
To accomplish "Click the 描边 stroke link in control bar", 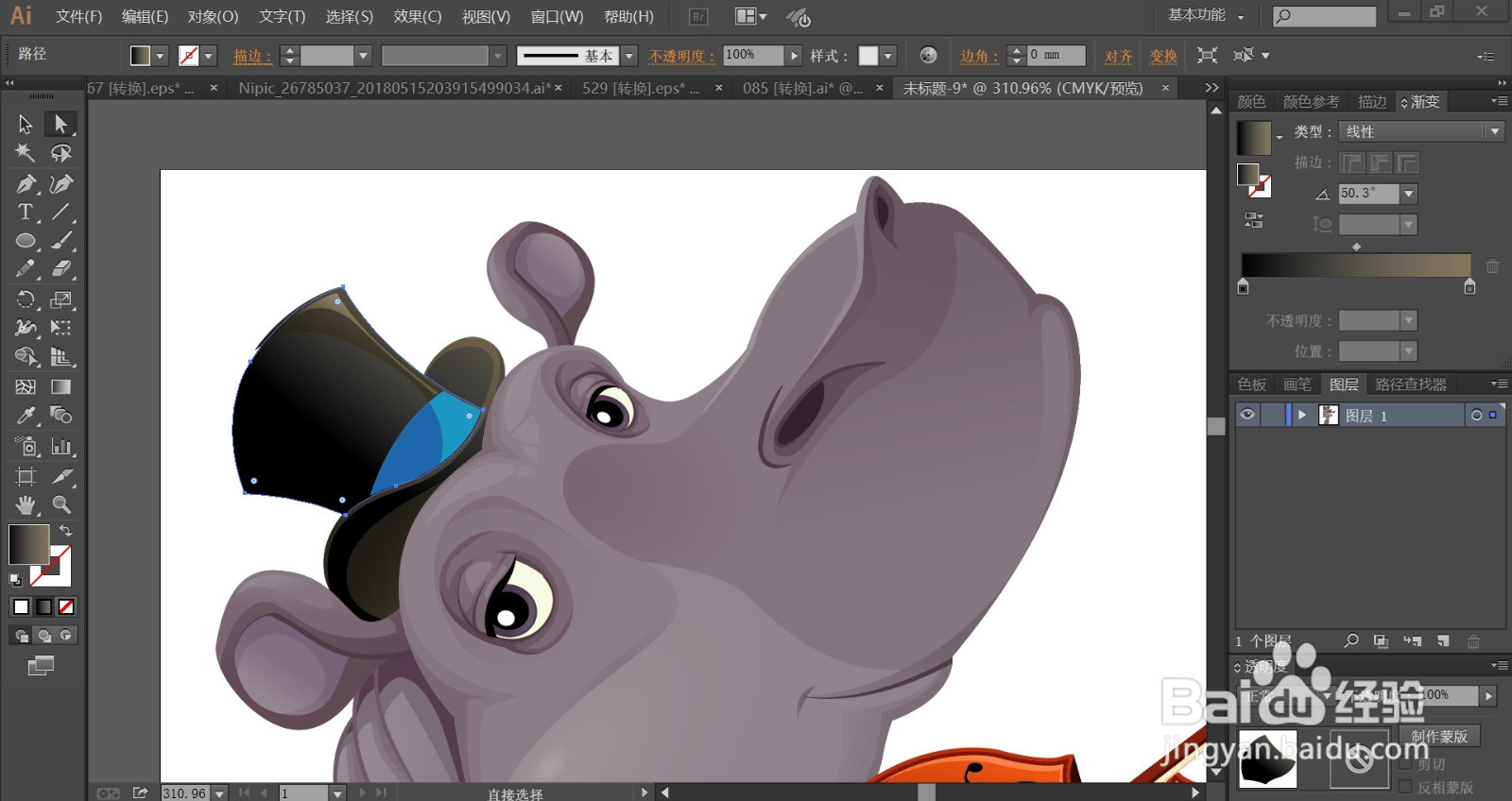I will 252,56.
